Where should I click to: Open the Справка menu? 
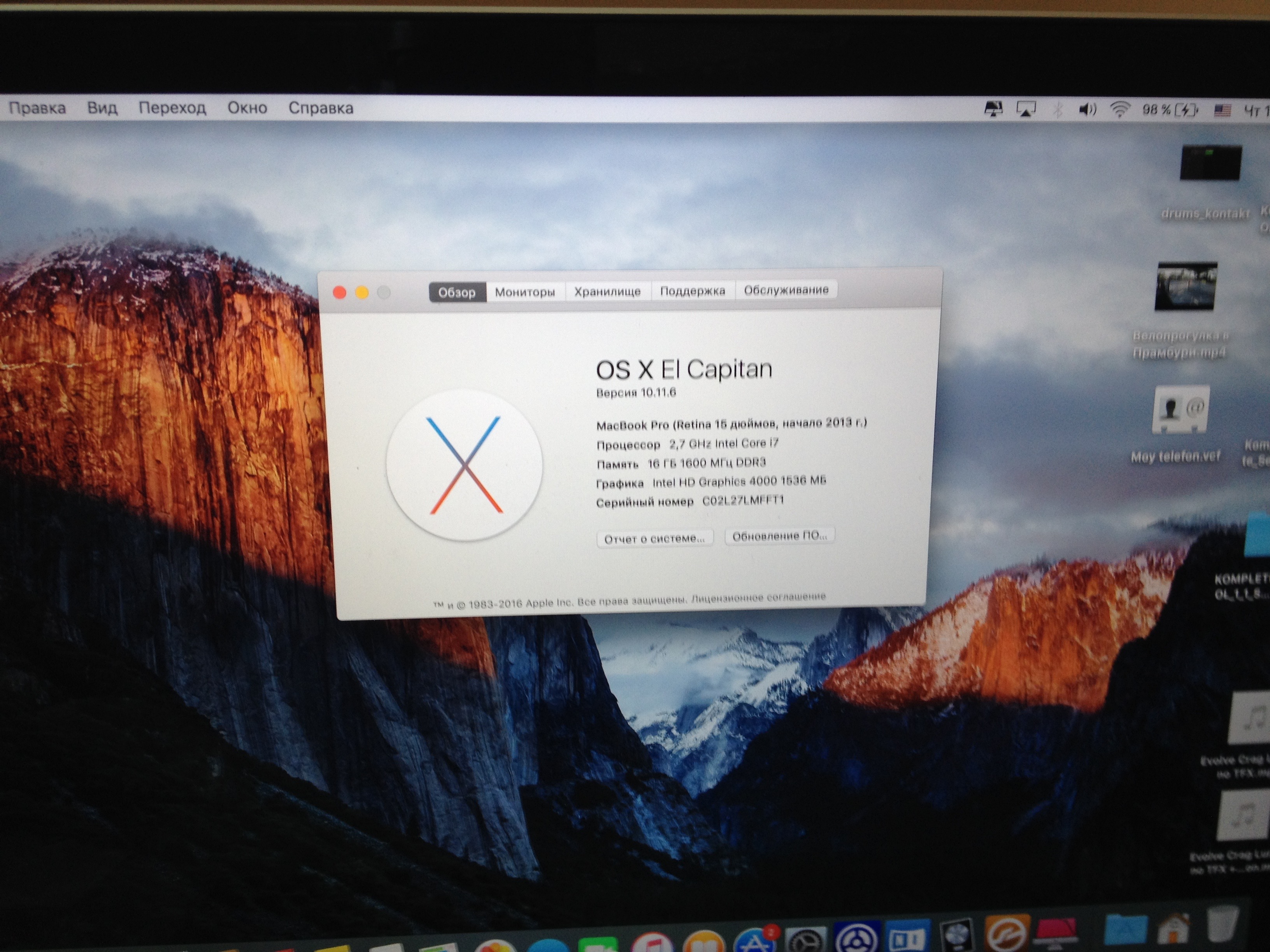[320, 108]
